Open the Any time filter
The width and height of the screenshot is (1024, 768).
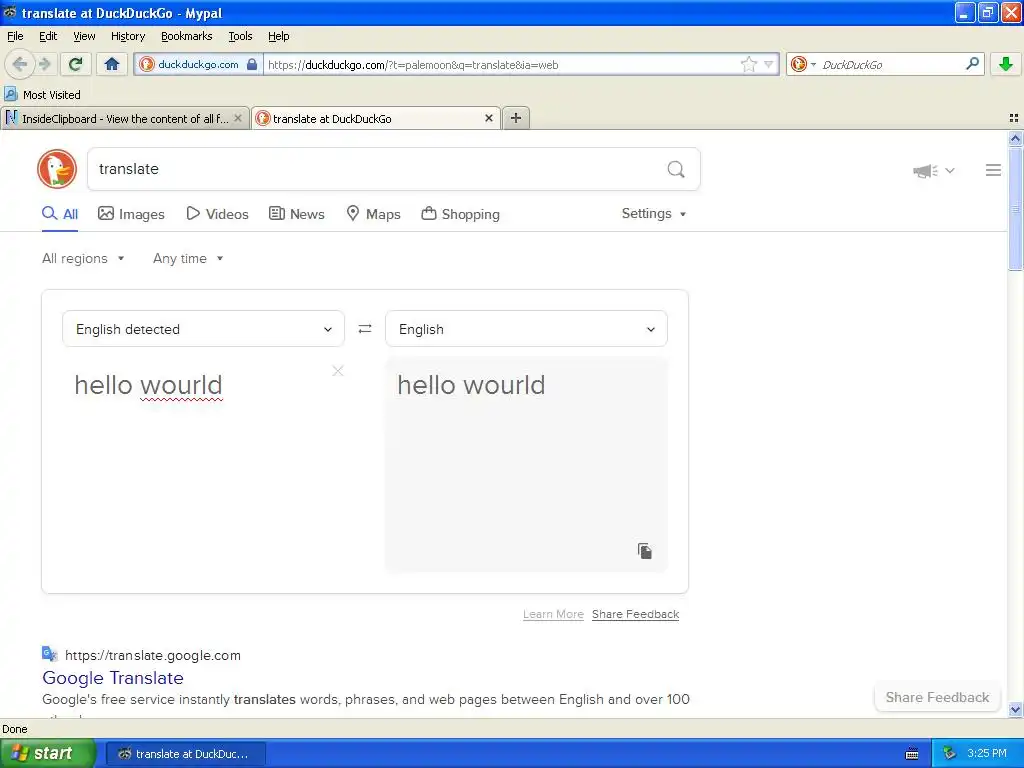pyautogui.click(x=188, y=259)
